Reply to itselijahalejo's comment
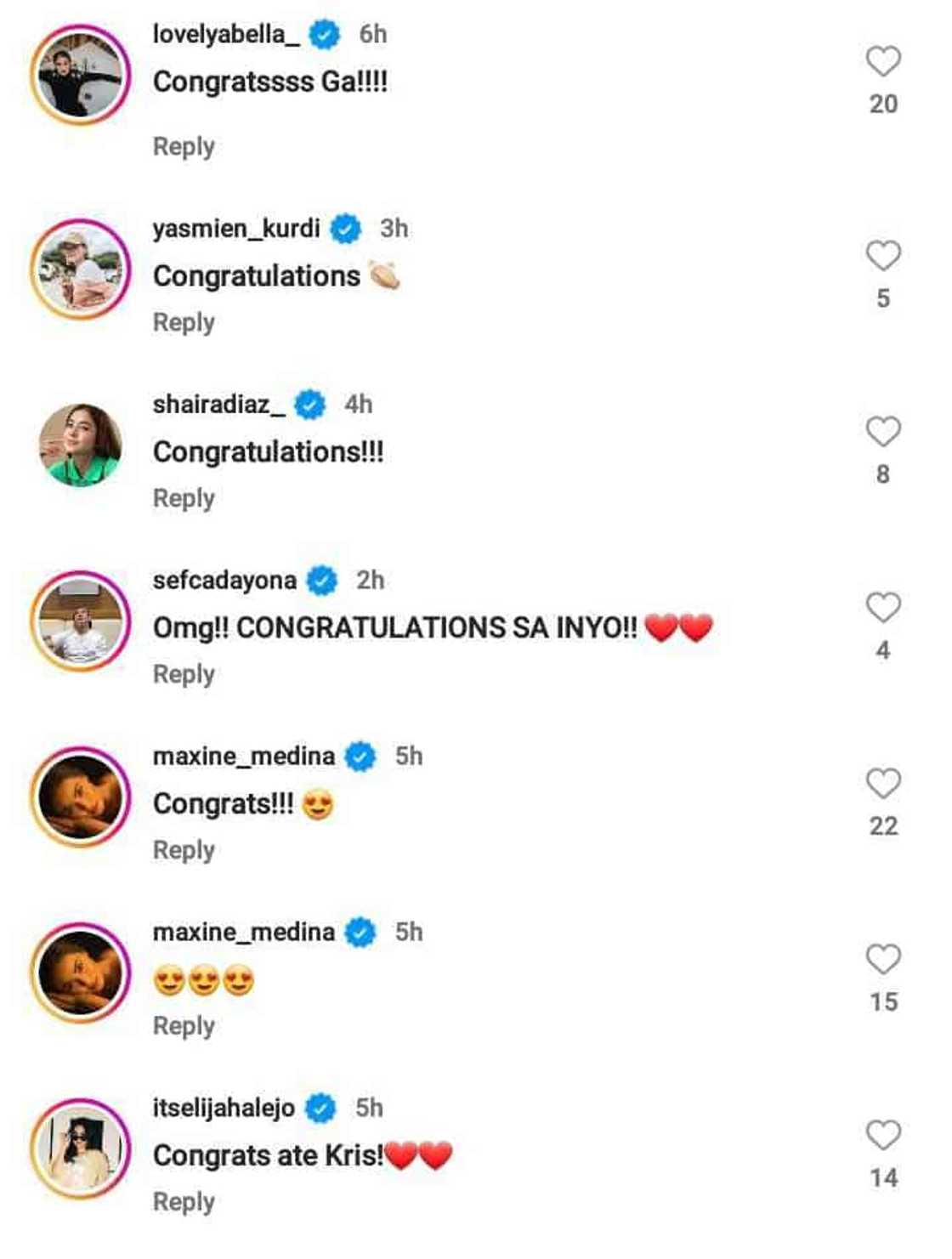The width and height of the screenshot is (952, 1259). pos(184,1203)
